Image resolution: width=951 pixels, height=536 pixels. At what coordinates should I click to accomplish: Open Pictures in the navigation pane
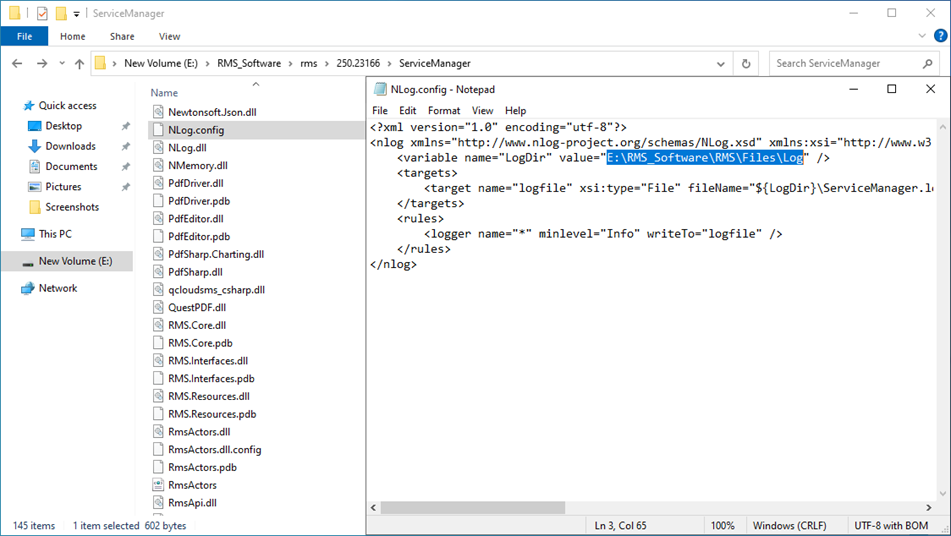63,187
